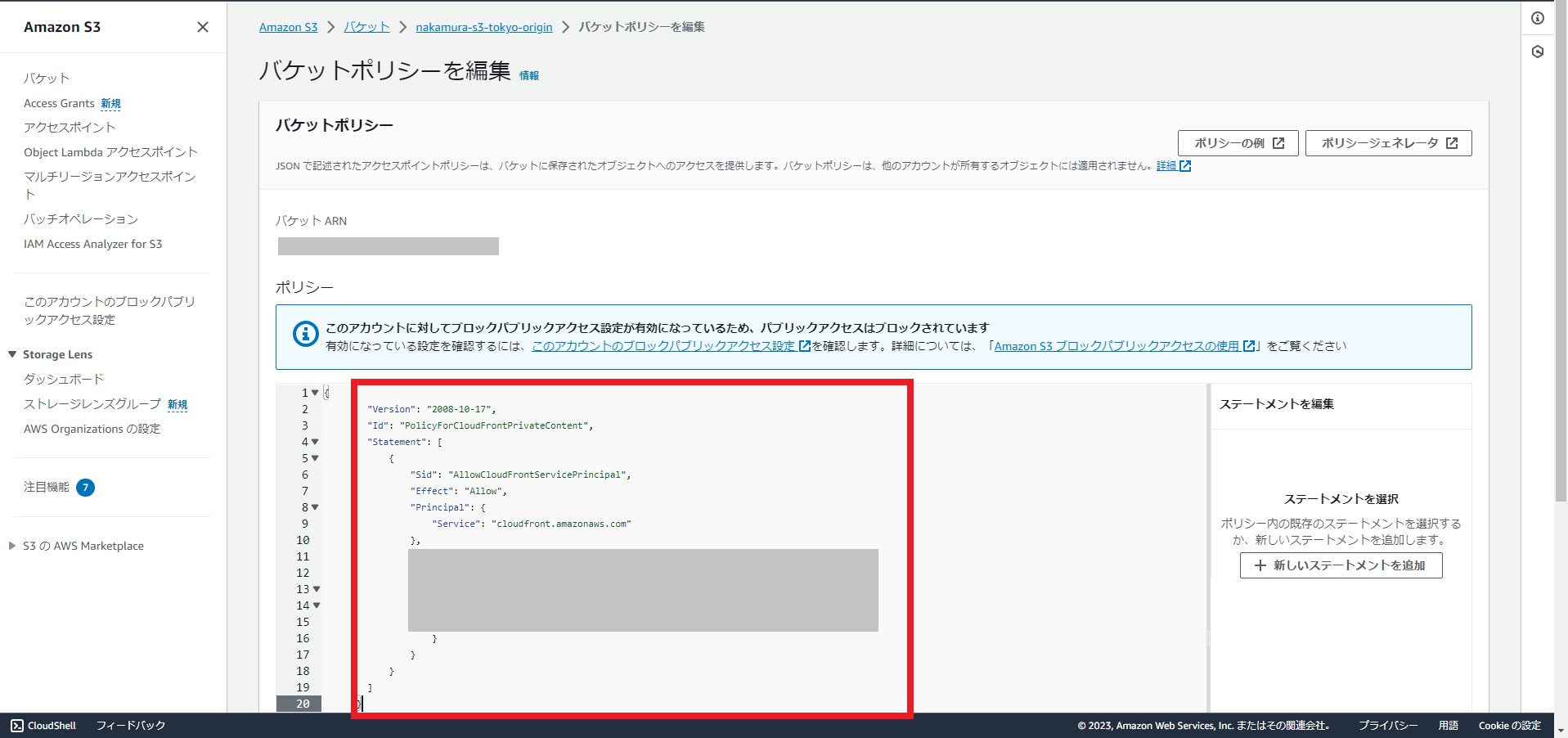
Task: Click line number 20 in editor gutter
Action: tap(303, 704)
